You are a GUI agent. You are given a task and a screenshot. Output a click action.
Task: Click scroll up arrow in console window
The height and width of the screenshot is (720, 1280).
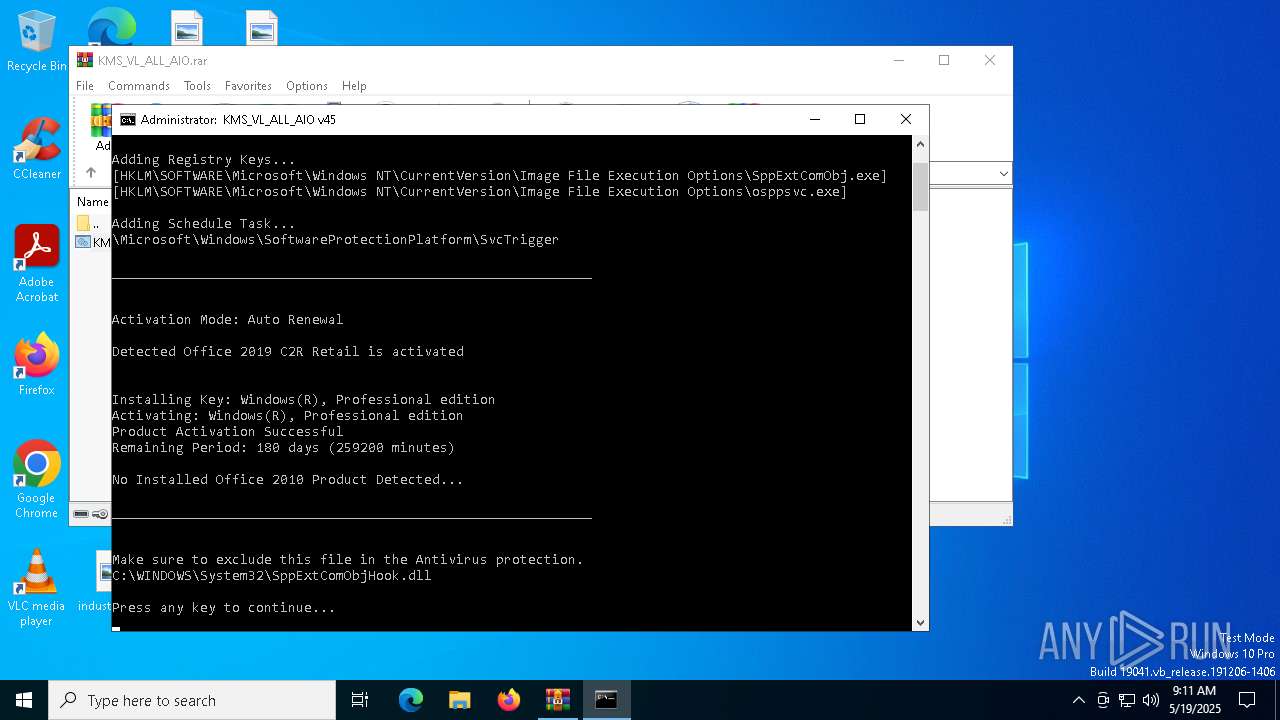(x=921, y=144)
